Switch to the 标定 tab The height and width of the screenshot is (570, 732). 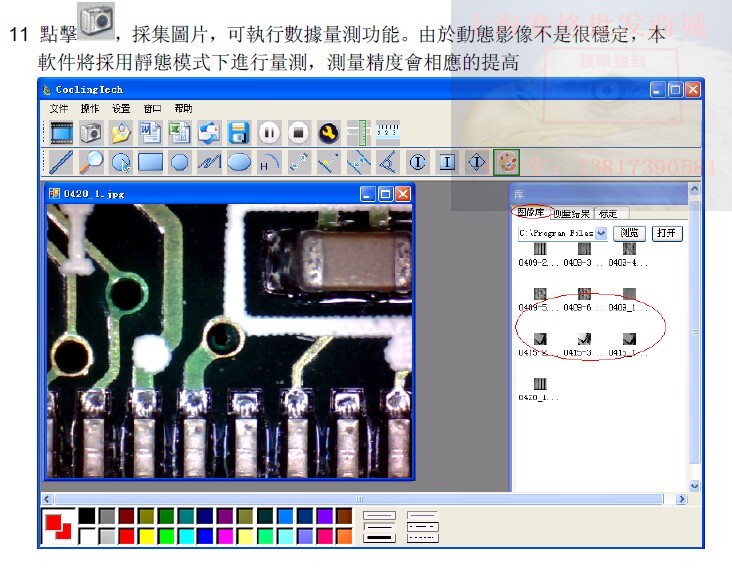point(608,213)
